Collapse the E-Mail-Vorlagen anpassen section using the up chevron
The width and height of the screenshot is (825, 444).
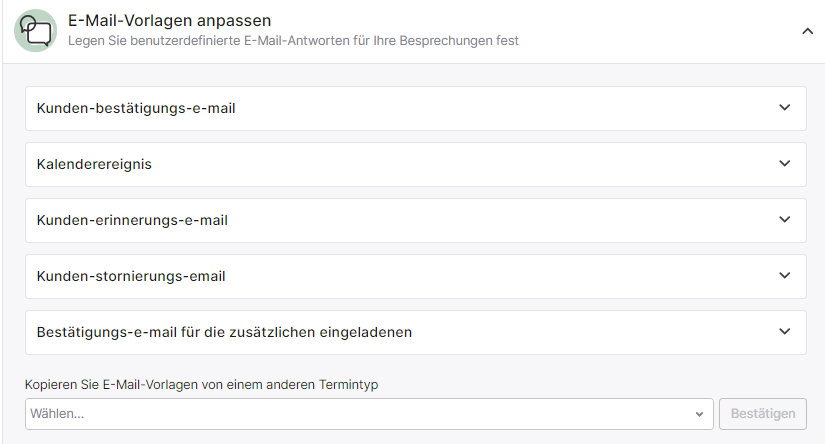click(x=807, y=32)
